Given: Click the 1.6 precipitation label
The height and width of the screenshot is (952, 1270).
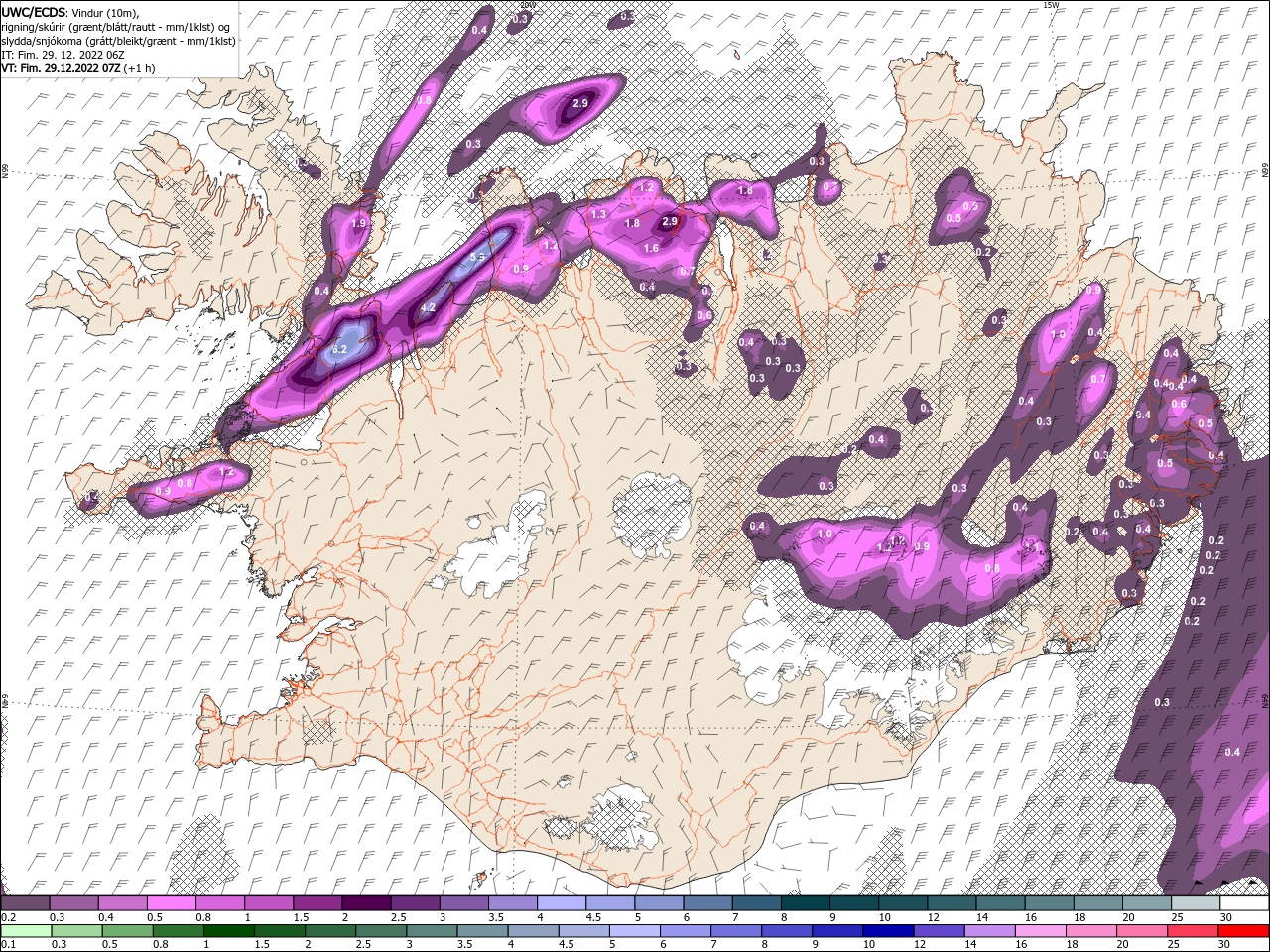Looking at the screenshot, I should coord(651,248).
